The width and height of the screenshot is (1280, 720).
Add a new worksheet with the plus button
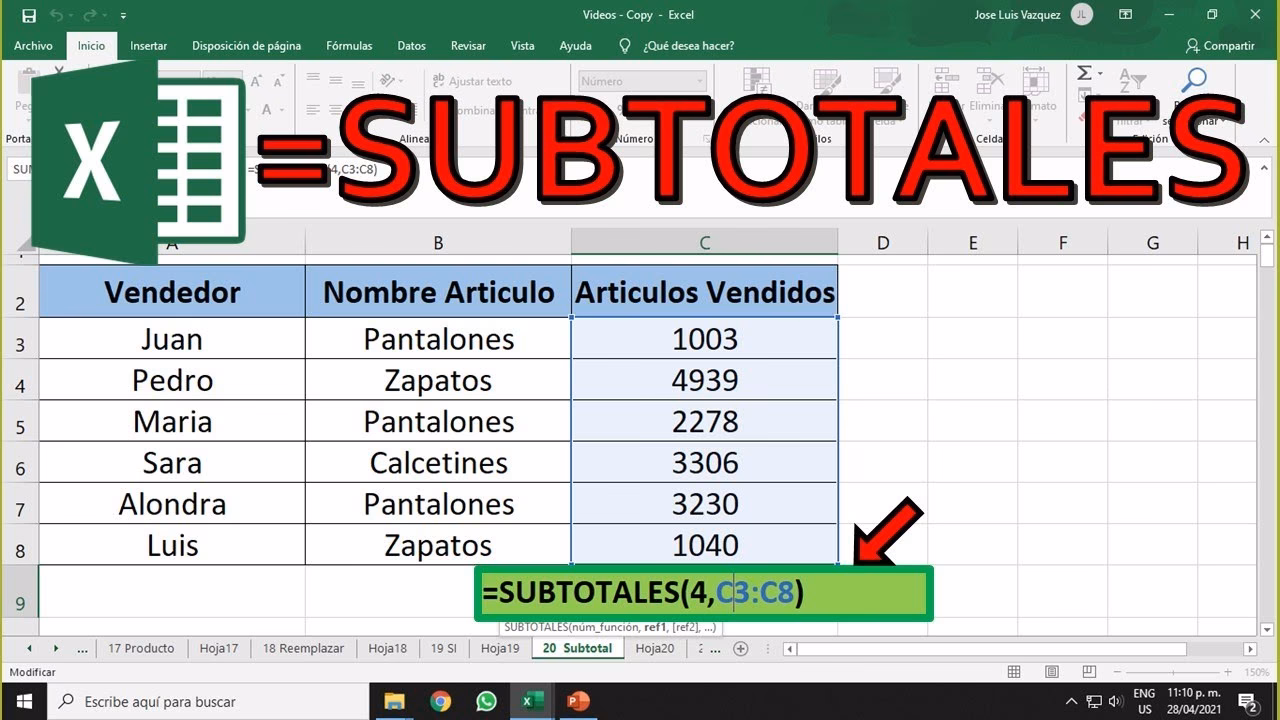pyautogui.click(x=740, y=648)
